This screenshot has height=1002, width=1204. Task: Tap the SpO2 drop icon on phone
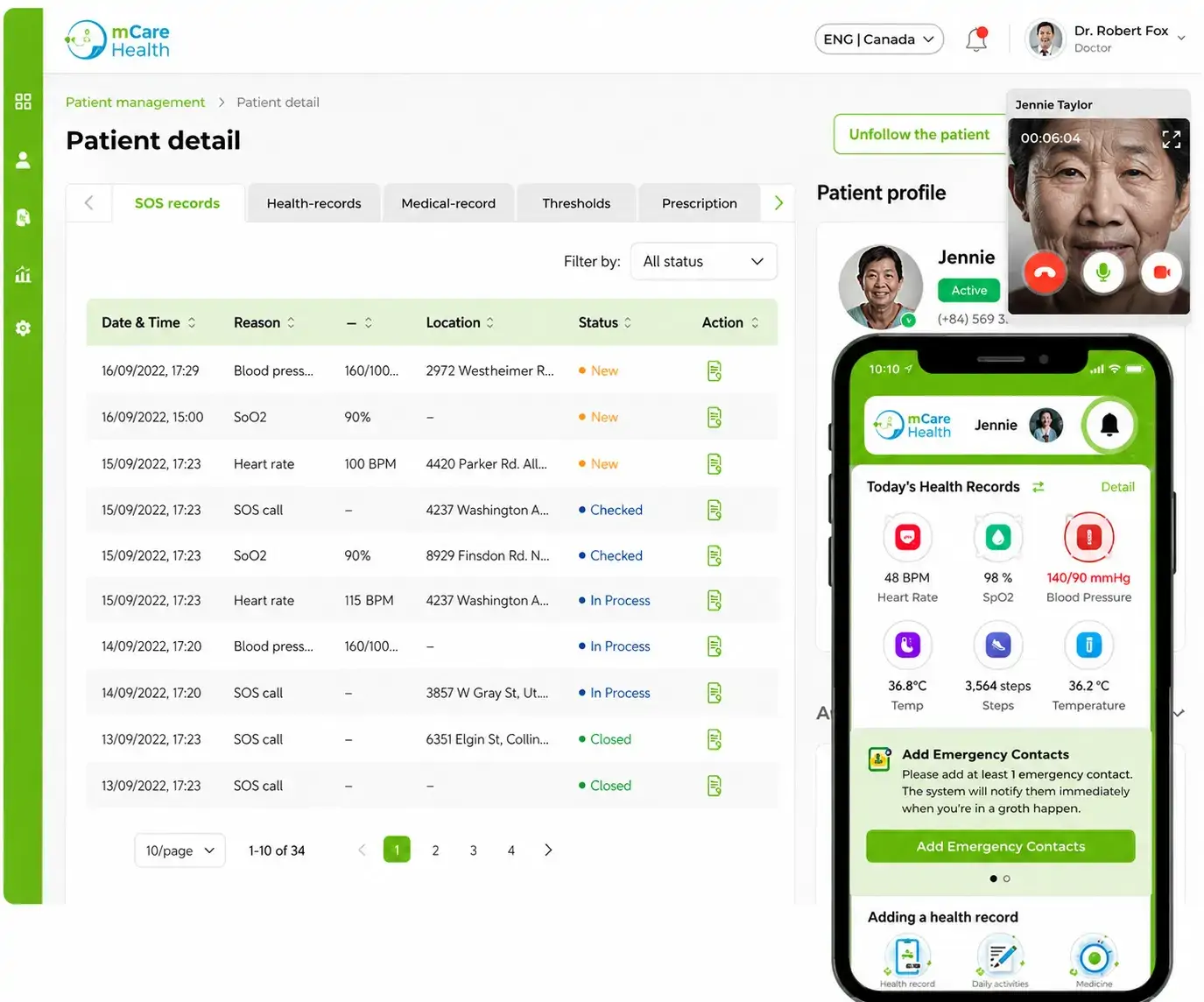[998, 537]
